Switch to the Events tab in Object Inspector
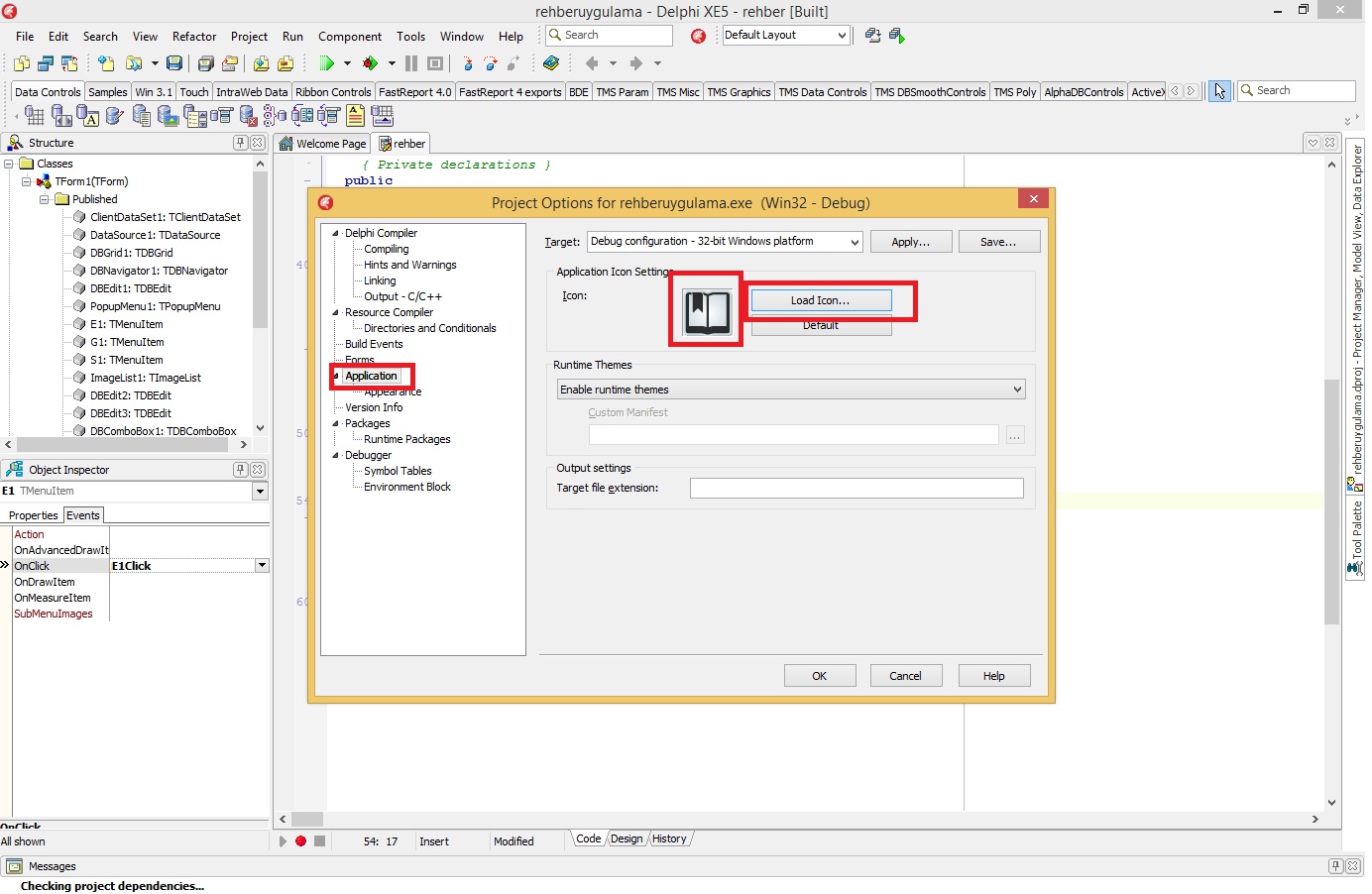Viewport: 1372px width, 894px height. point(83,514)
